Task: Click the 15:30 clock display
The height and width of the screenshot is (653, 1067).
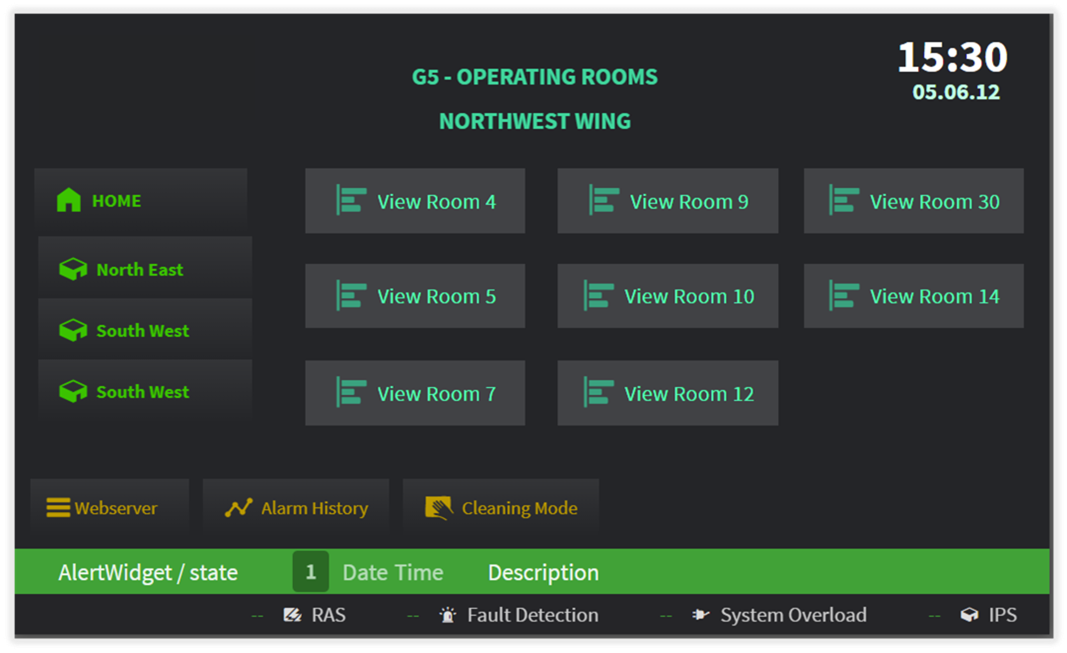Action: 952,57
